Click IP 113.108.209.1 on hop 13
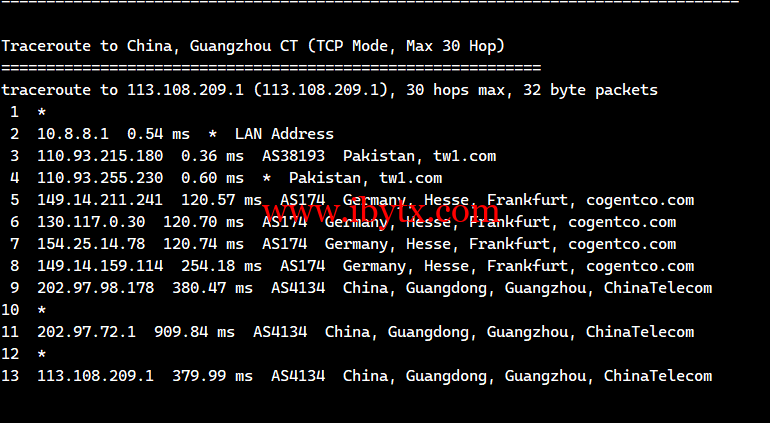 pos(95,376)
